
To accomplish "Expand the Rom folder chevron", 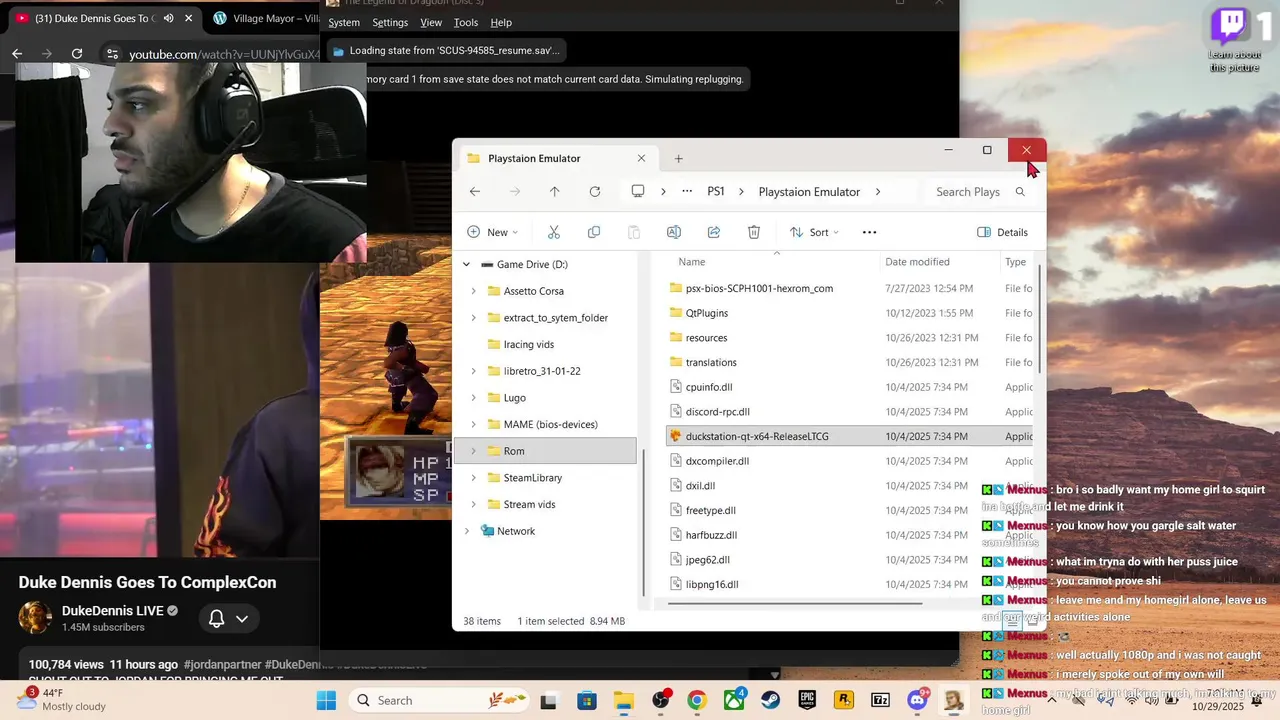I will (473, 452).
